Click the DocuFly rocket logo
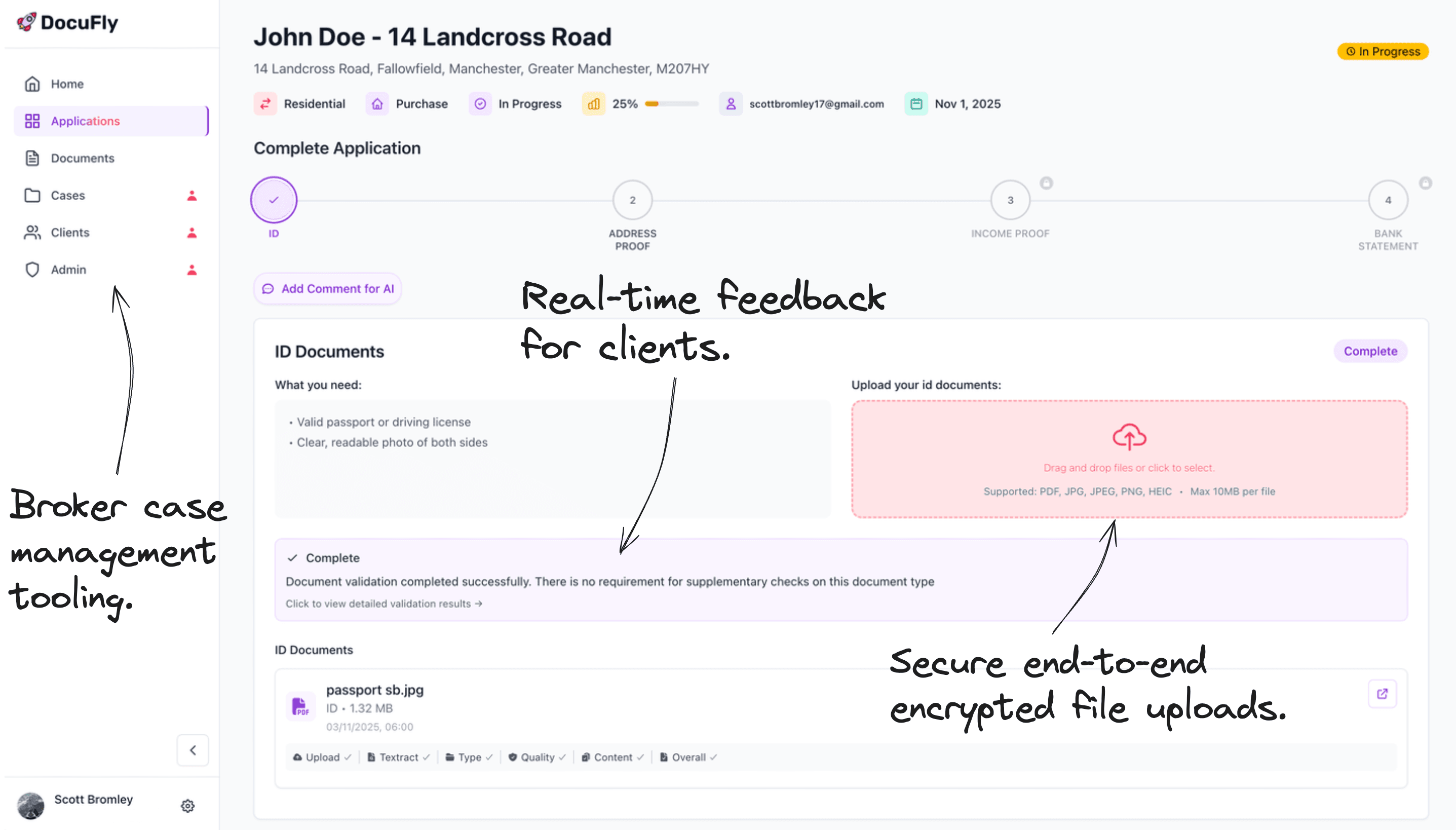Viewport: 1456px width, 830px height. pyautogui.click(x=26, y=22)
